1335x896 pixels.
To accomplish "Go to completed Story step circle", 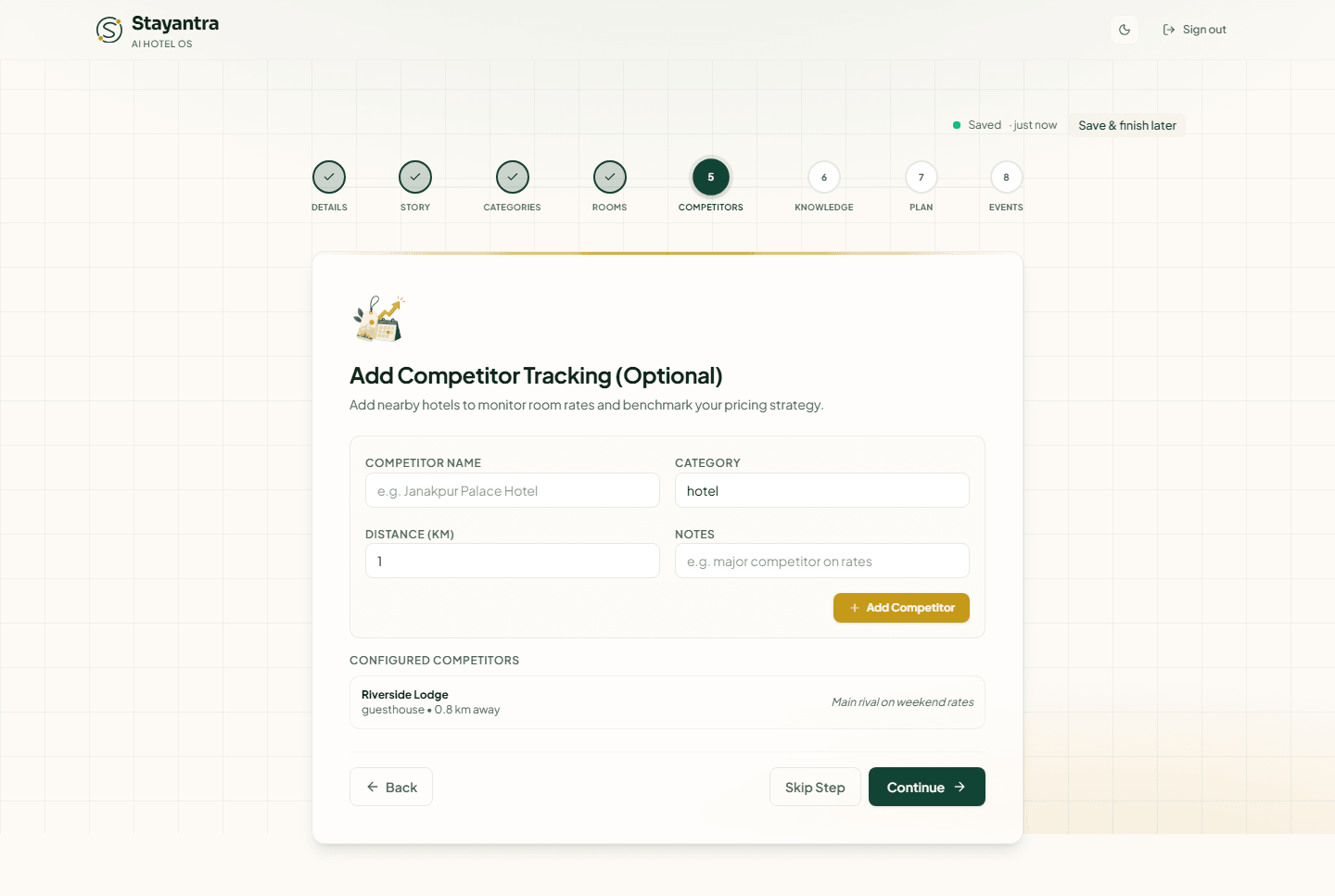I will (415, 177).
